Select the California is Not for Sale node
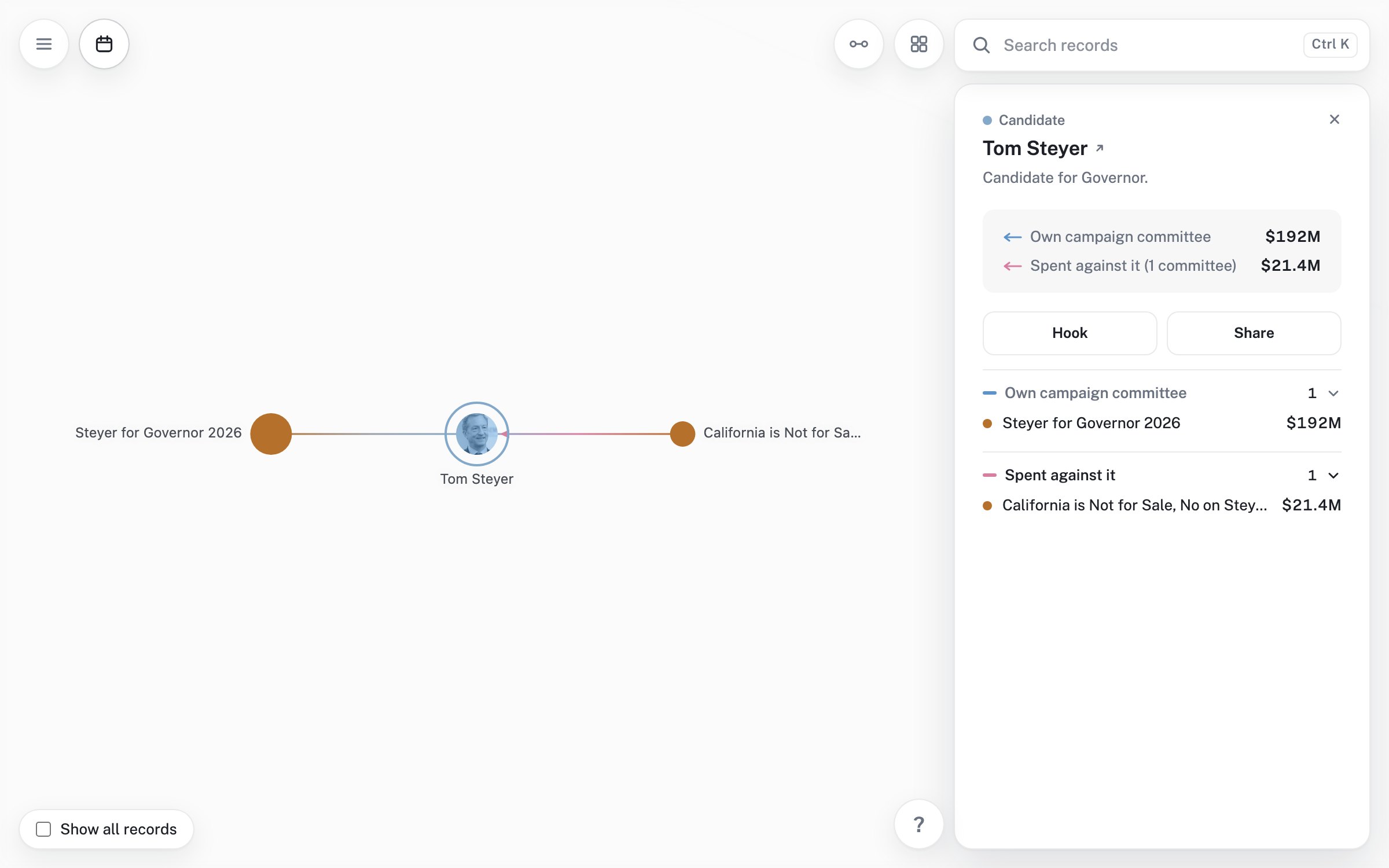The height and width of the screenshot is (868, 1389). tap(682, 433)
